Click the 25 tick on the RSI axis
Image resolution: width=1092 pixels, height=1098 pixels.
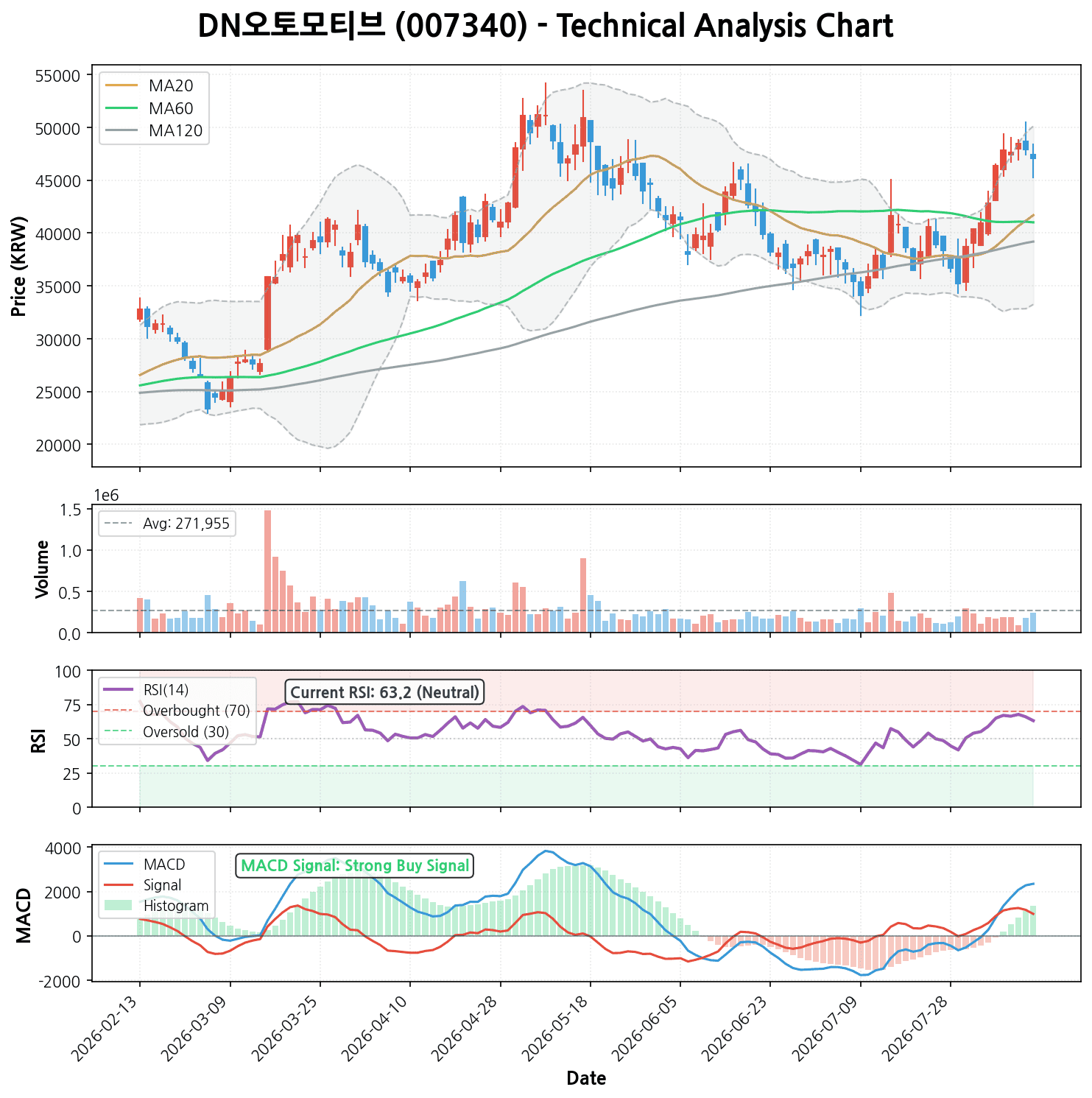pos(73,774)
